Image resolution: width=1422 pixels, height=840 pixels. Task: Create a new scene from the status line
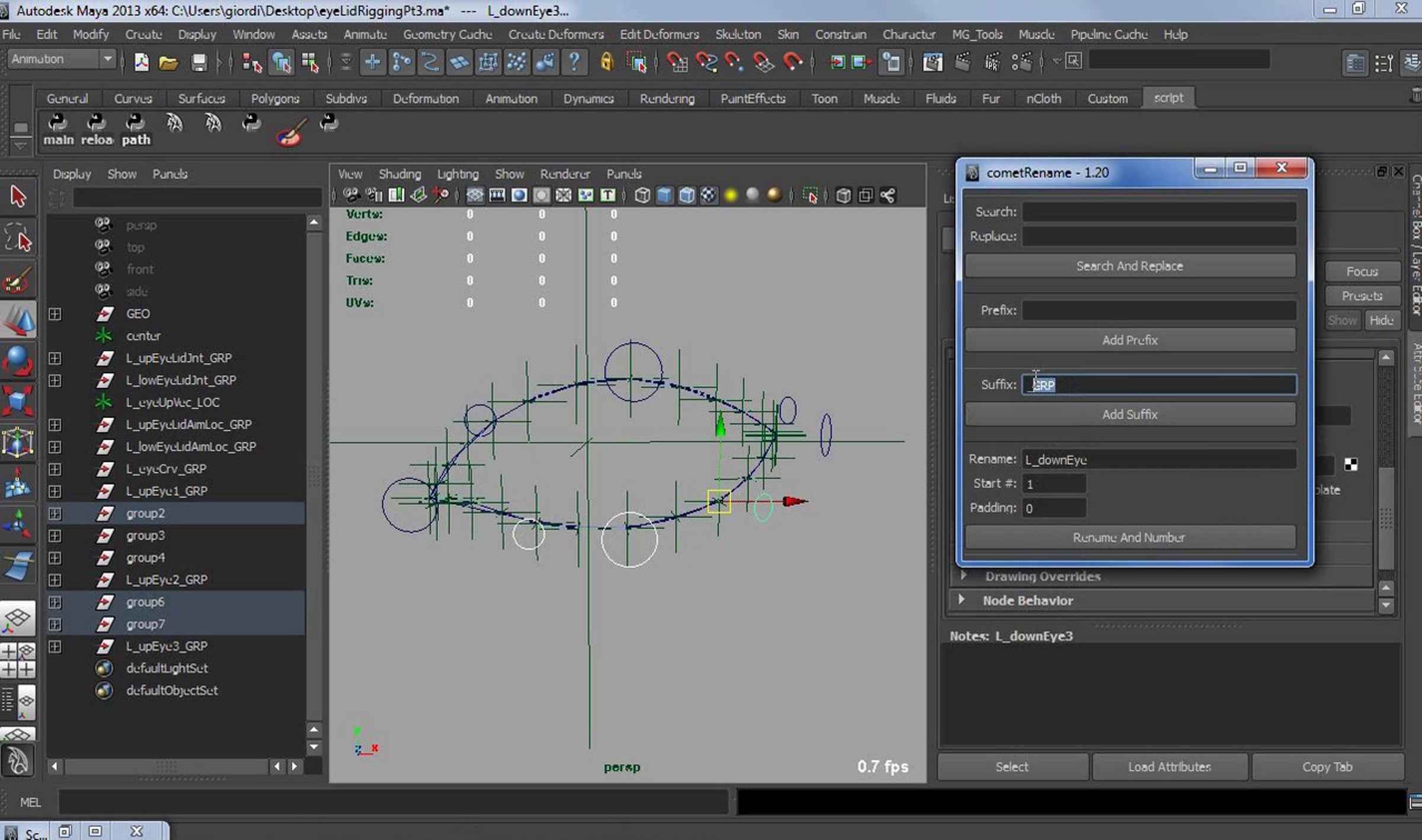[x=141, y=62]
